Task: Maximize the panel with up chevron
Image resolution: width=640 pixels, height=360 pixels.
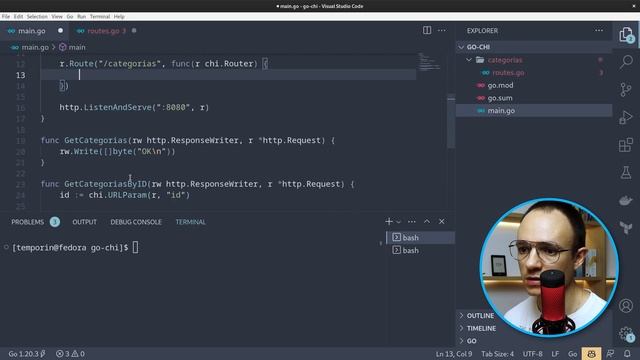Action: pos(427,221)
